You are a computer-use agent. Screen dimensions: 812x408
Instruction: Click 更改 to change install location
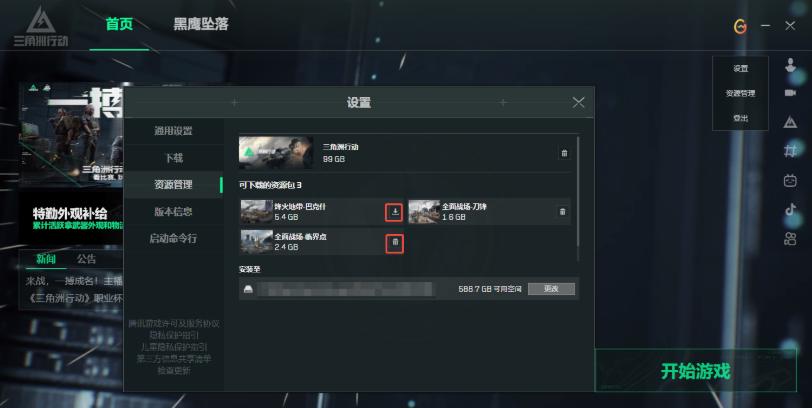[551, 289]
